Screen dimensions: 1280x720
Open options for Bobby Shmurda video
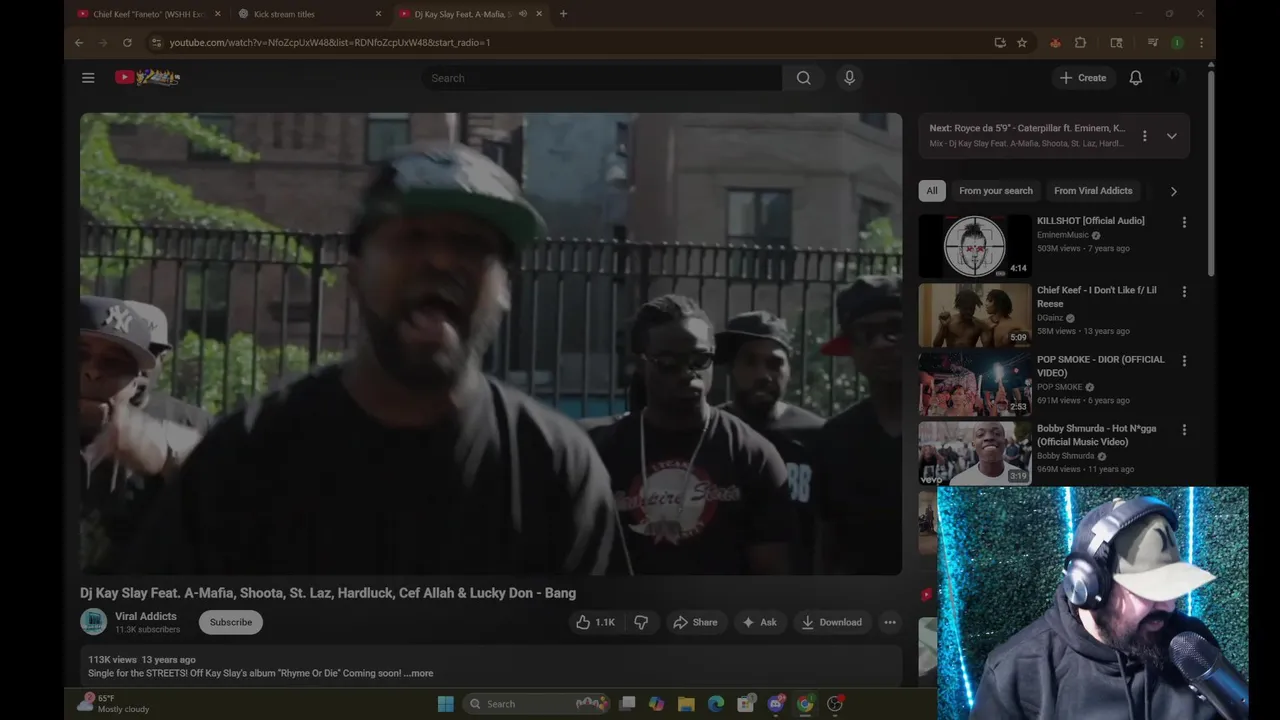1184,430
